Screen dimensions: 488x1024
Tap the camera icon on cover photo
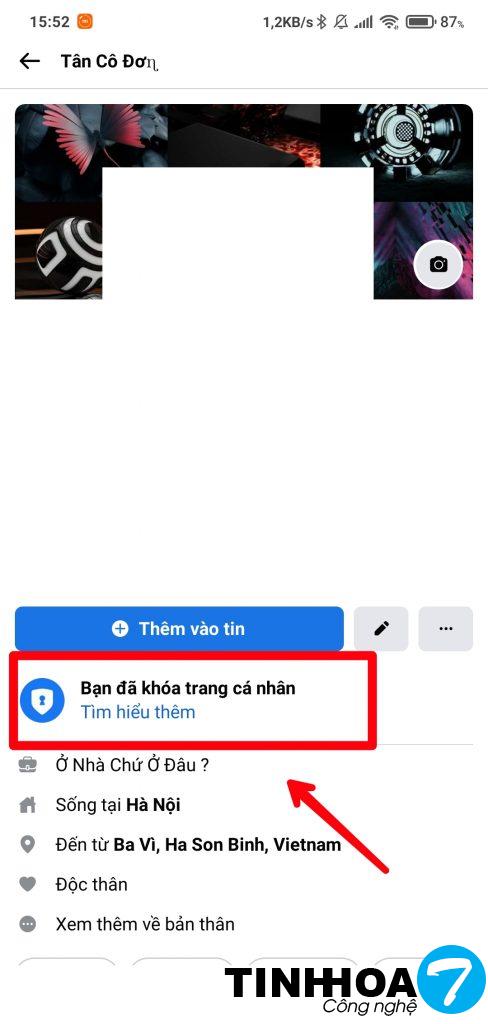tap(438, 264)
